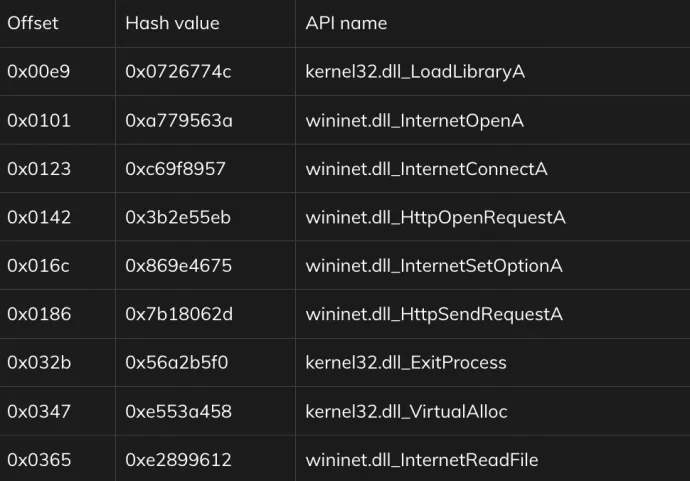Select hash value 0x7b18062d

coord(179,314)
